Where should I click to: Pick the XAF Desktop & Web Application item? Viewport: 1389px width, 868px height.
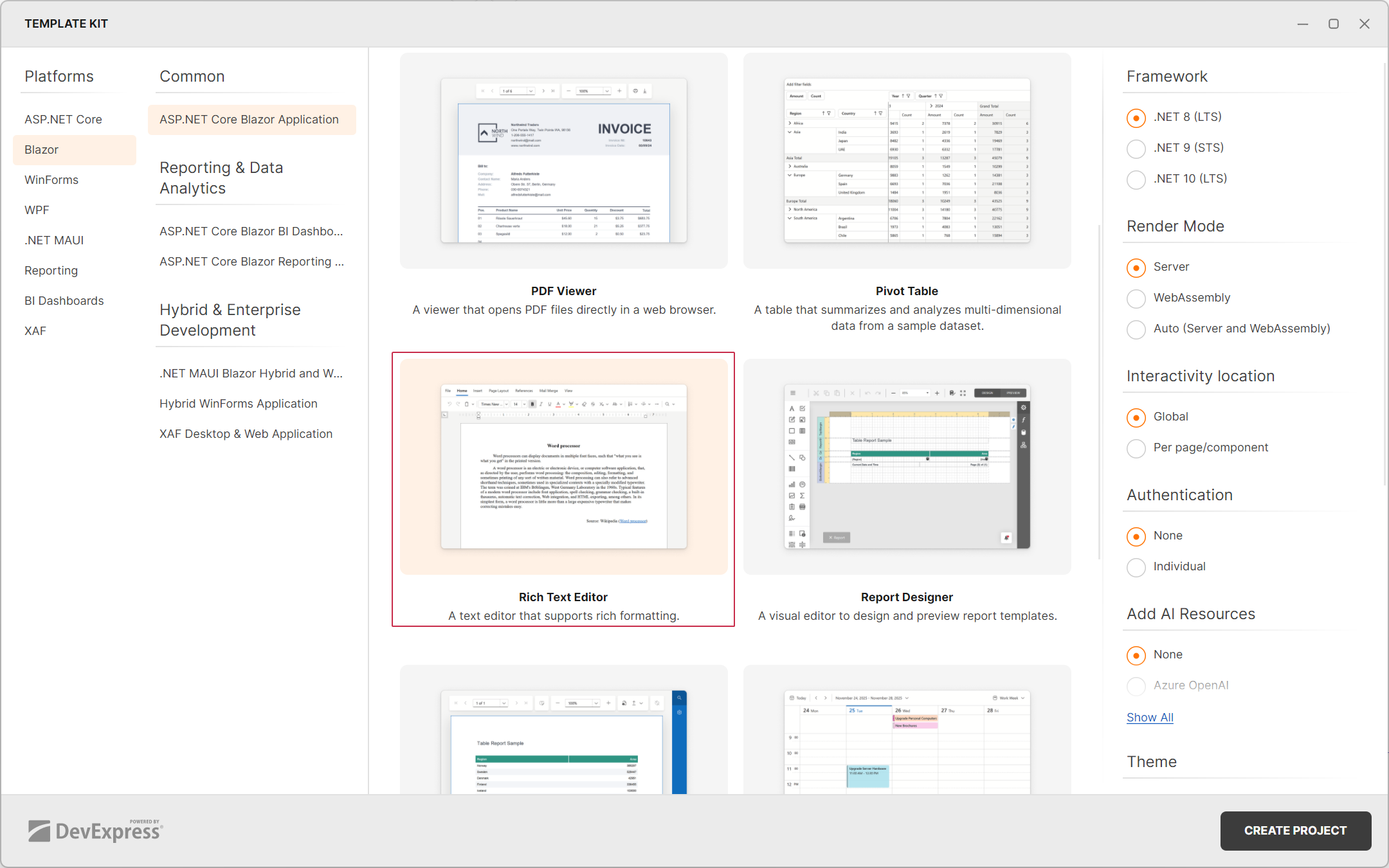(x=246, y=434)
